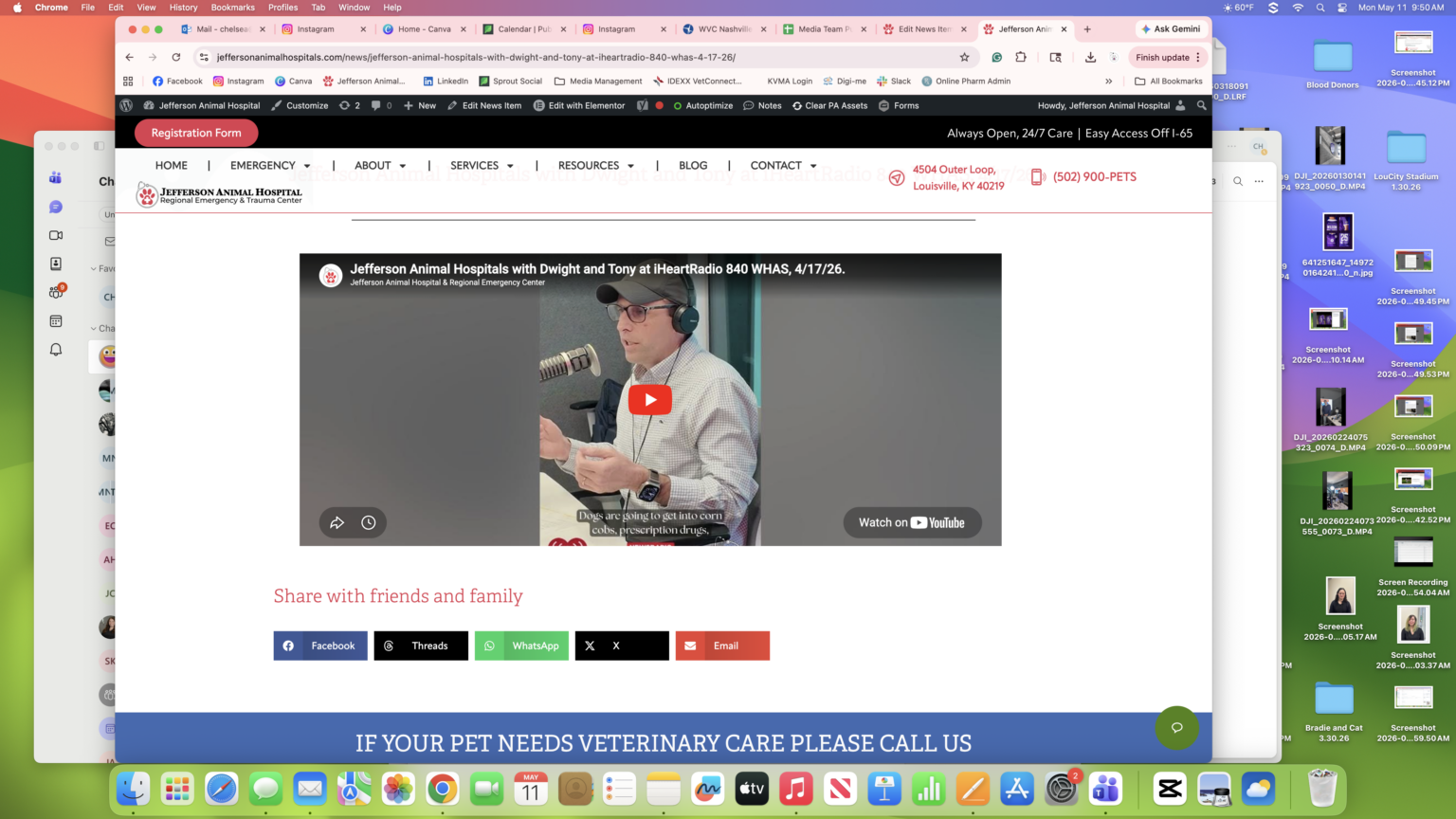
Task: Open the Activity bell in Teams sidebar
Action: click(56, 349)
